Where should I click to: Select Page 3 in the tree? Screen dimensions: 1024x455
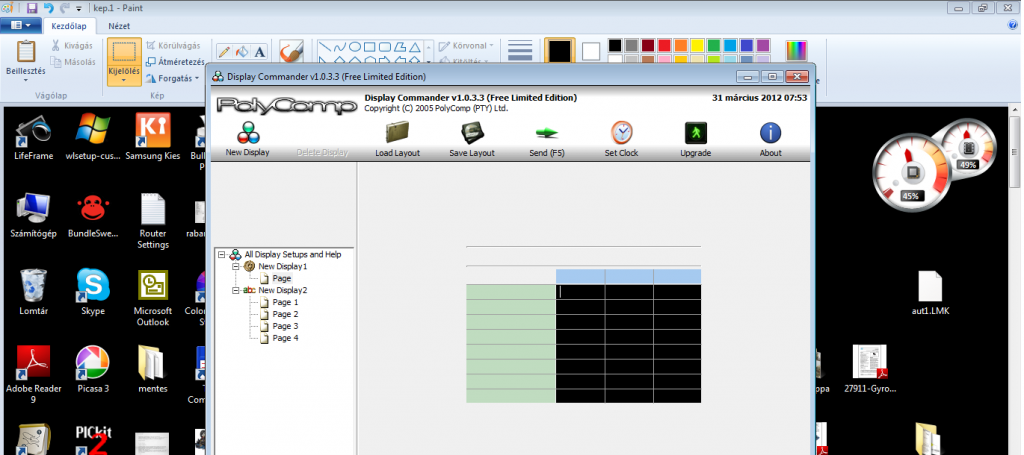285,326
